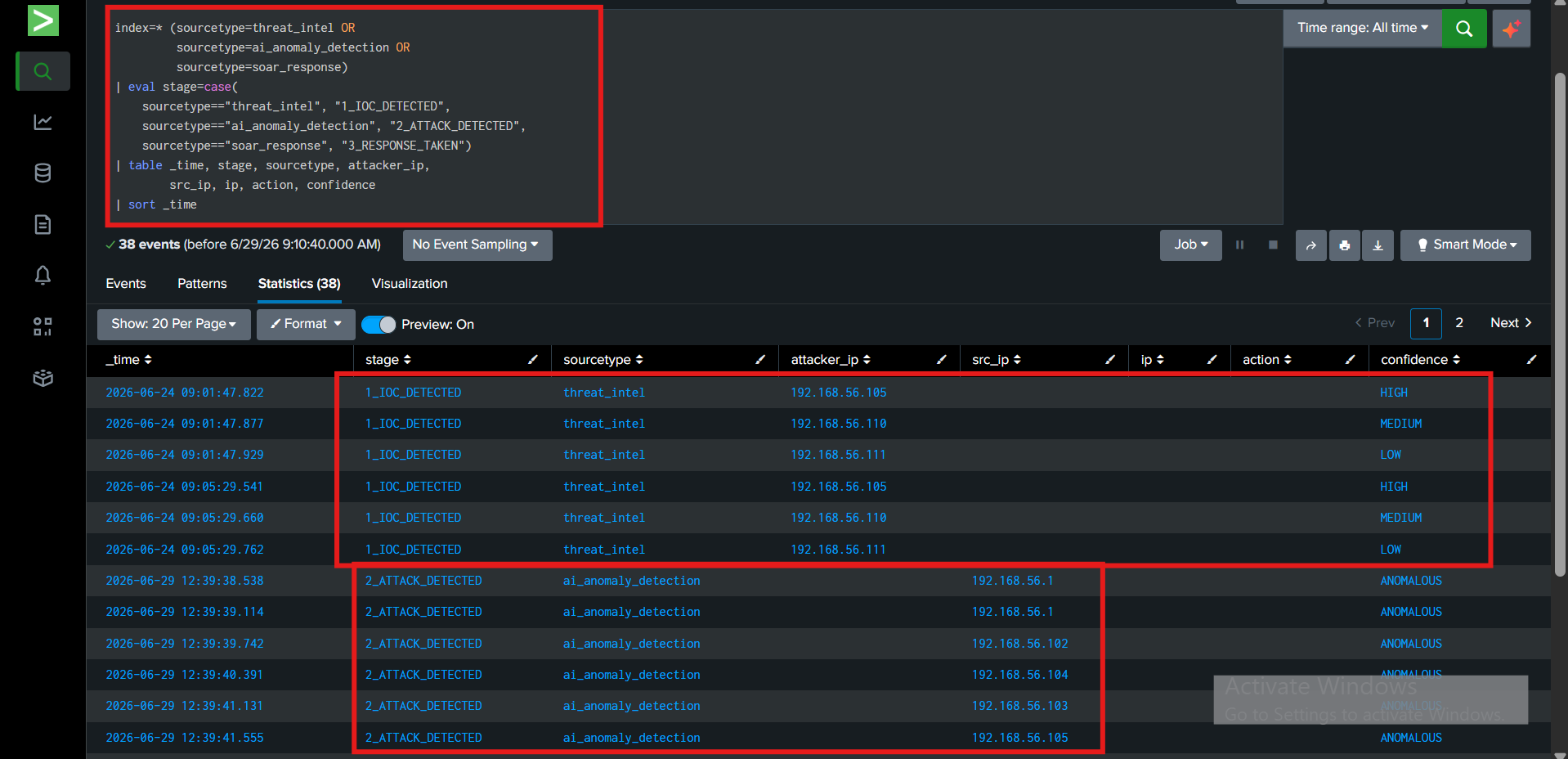The width and height of the screenshot is (1568, 759).
Task: Switch to the Visualization tab
Action: click(410, 284)
